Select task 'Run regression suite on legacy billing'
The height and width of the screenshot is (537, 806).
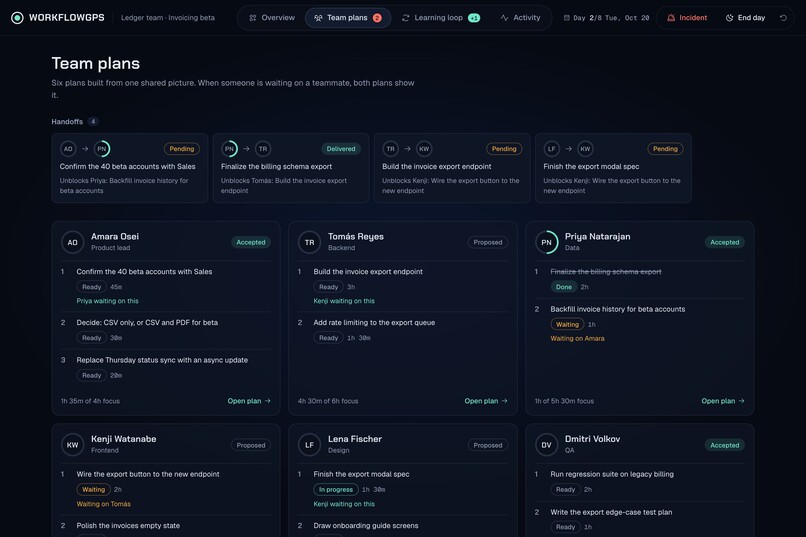612,474
